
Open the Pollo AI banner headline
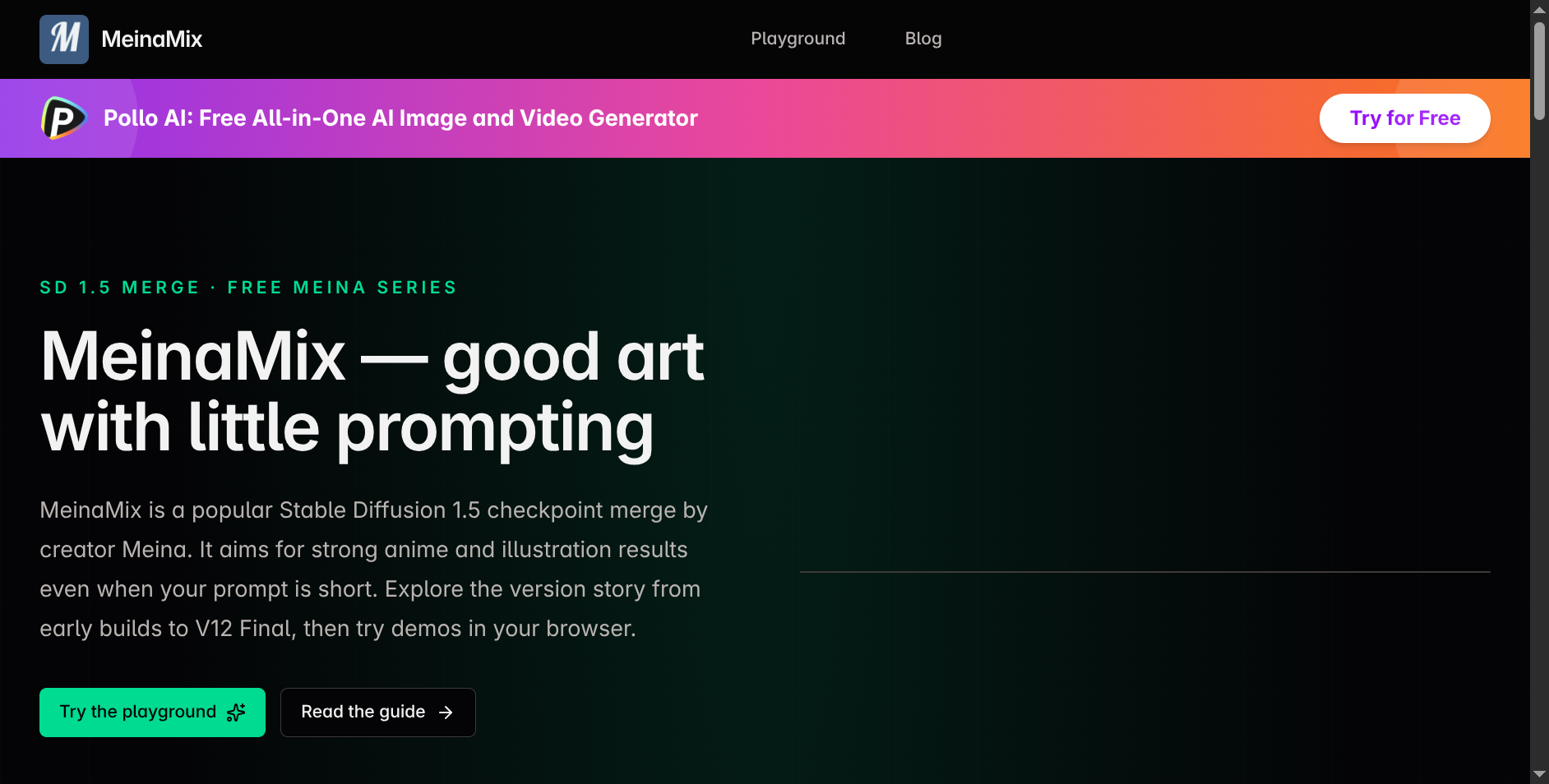400,118
